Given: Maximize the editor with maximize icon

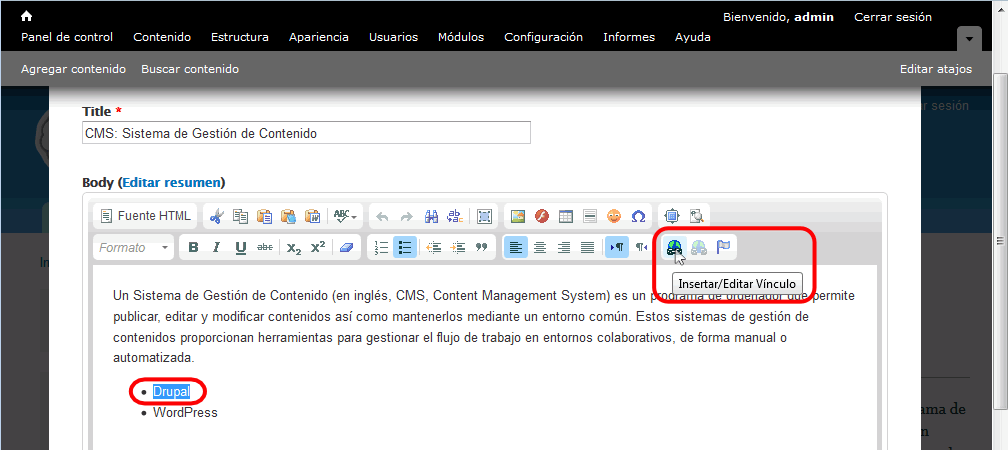Looking at the screenshot, I should point(672,217).
